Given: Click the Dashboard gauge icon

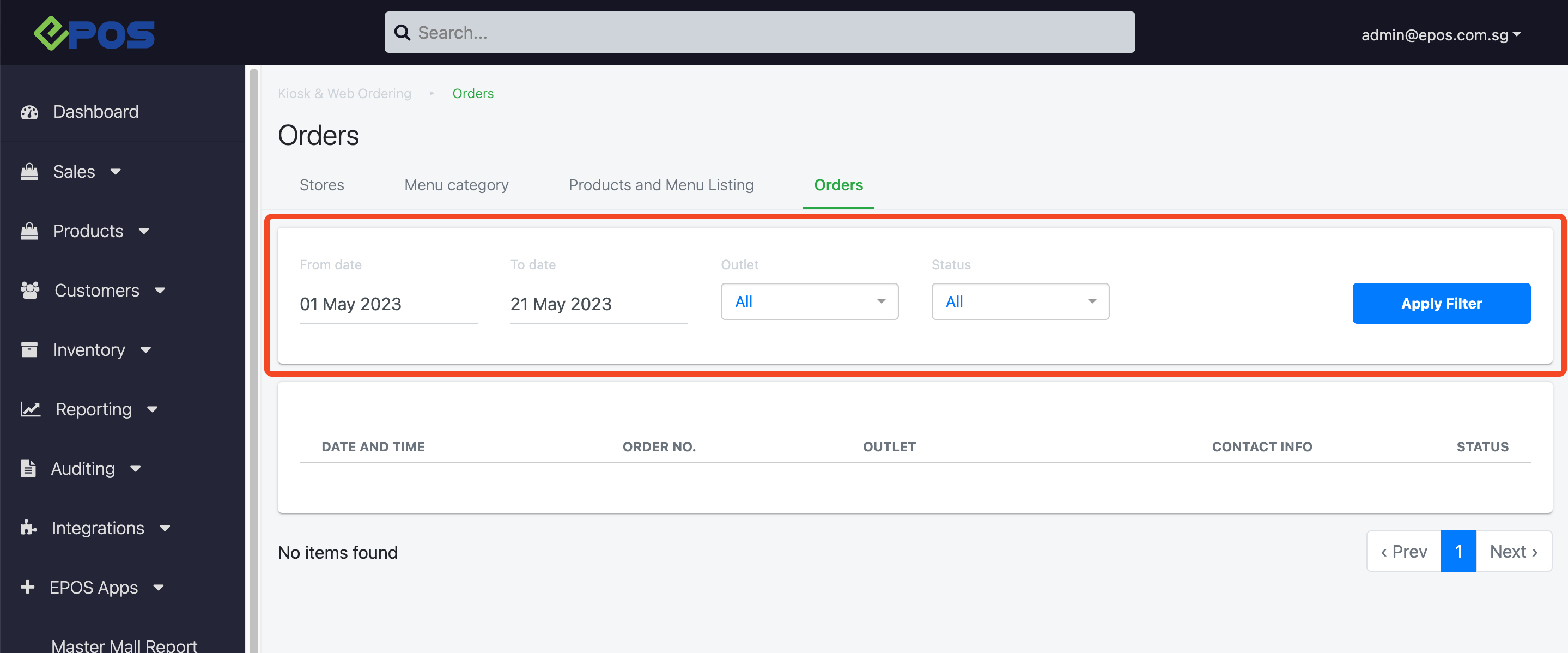Looking at the screenshot, I should click(29, 112).
